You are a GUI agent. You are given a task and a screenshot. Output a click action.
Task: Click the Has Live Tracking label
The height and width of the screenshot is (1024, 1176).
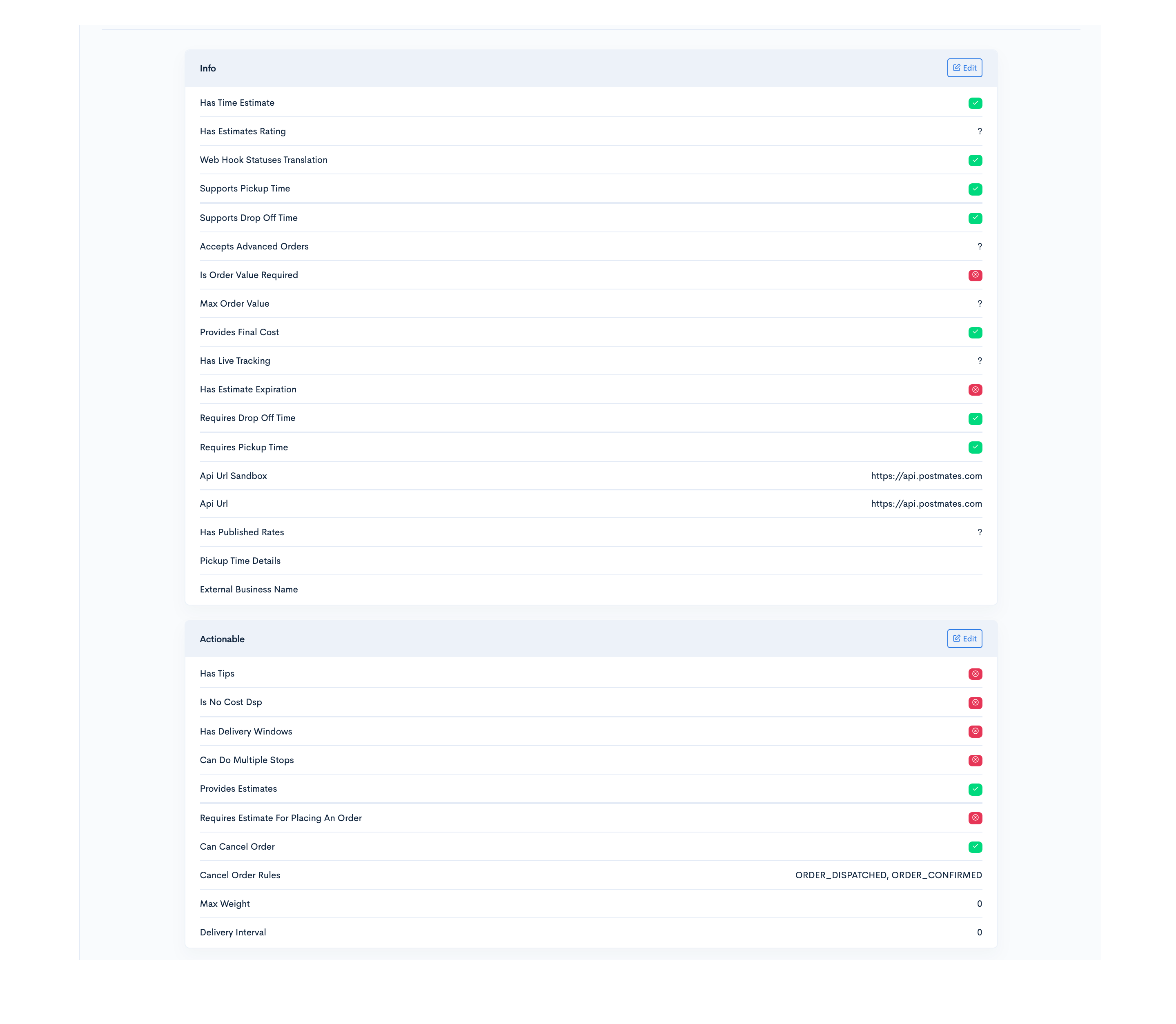tap(235, 361)
